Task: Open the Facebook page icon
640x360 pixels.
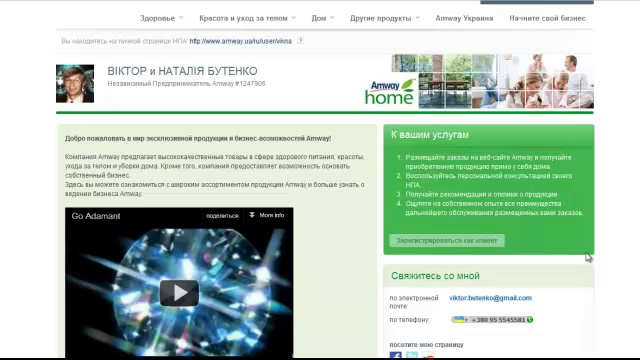Action: coord(396,355)
